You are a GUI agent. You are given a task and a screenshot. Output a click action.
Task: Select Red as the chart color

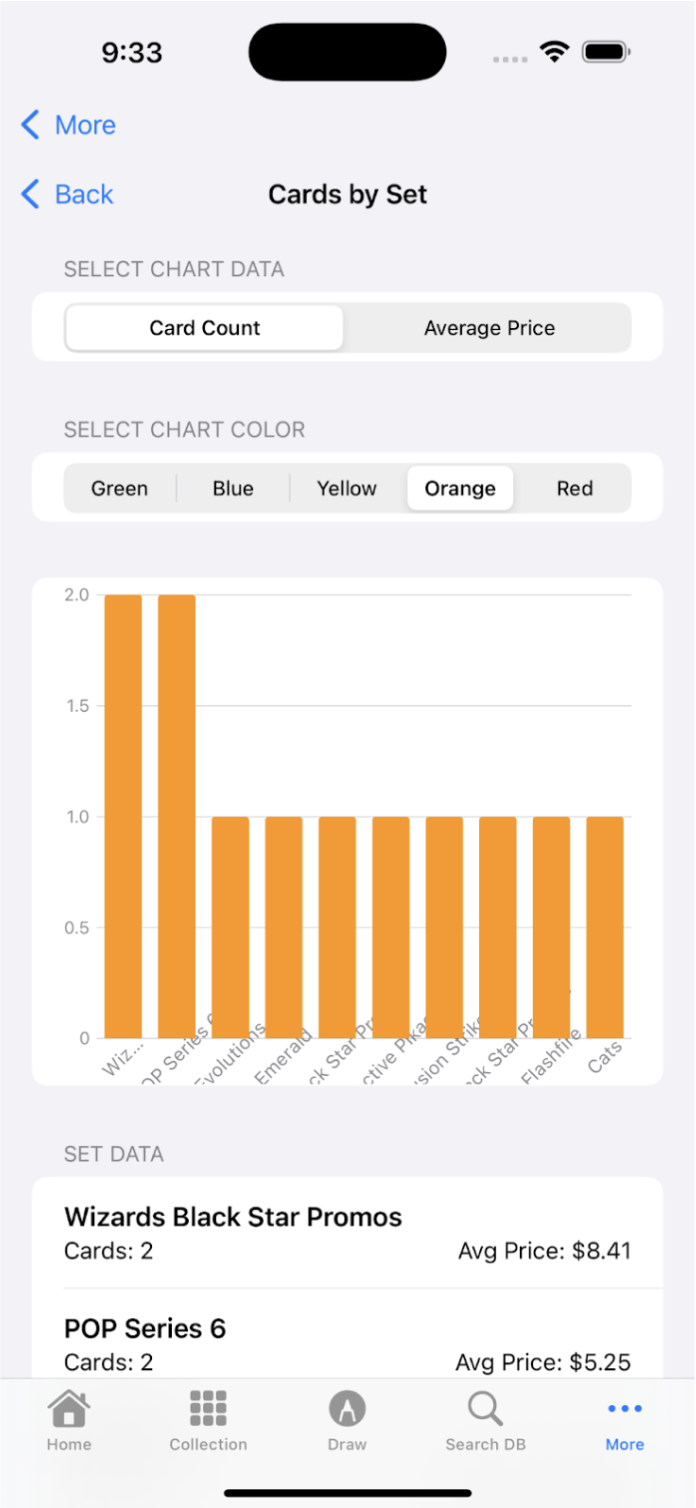(x=574, y=488)
